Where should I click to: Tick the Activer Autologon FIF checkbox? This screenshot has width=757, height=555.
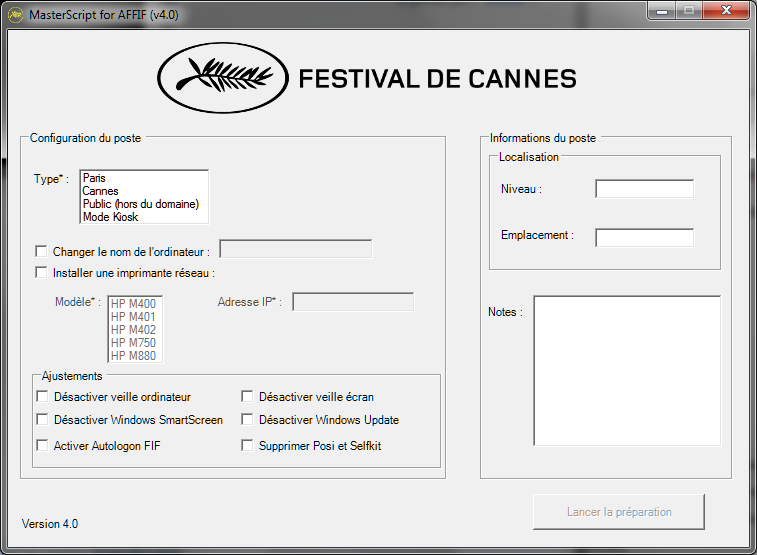[42, 445]
